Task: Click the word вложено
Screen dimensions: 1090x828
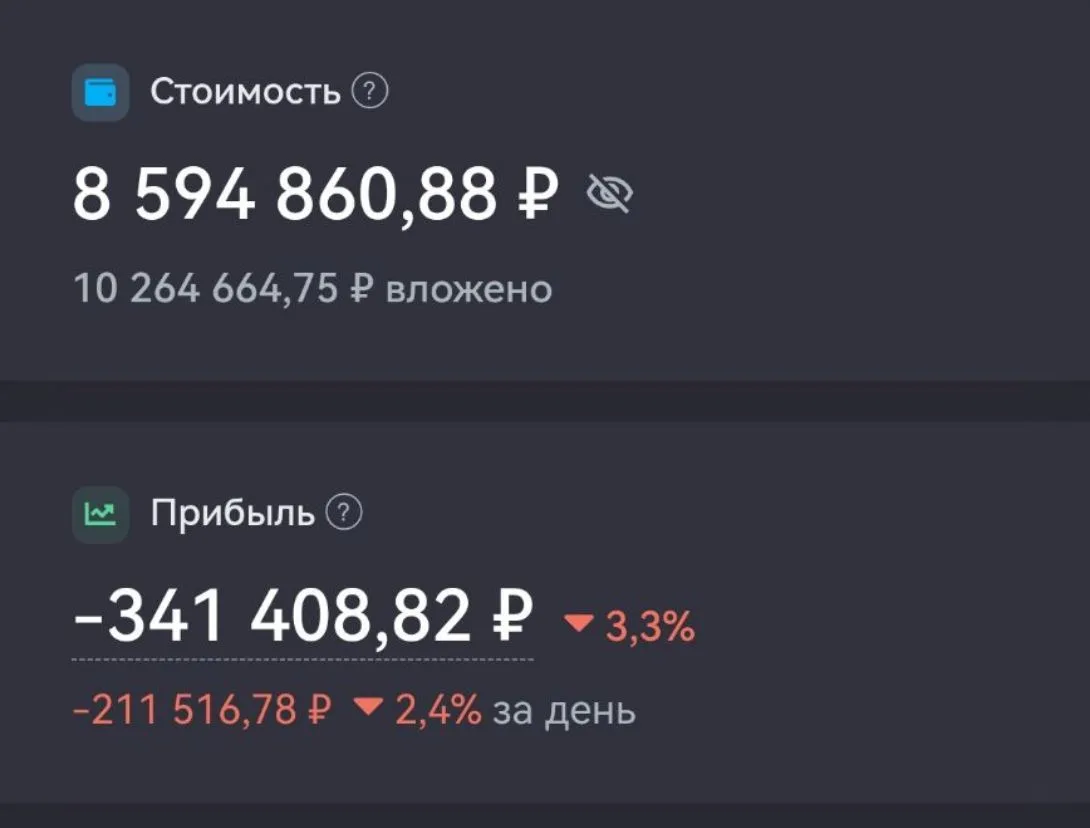Action: (x=469, y=290)
